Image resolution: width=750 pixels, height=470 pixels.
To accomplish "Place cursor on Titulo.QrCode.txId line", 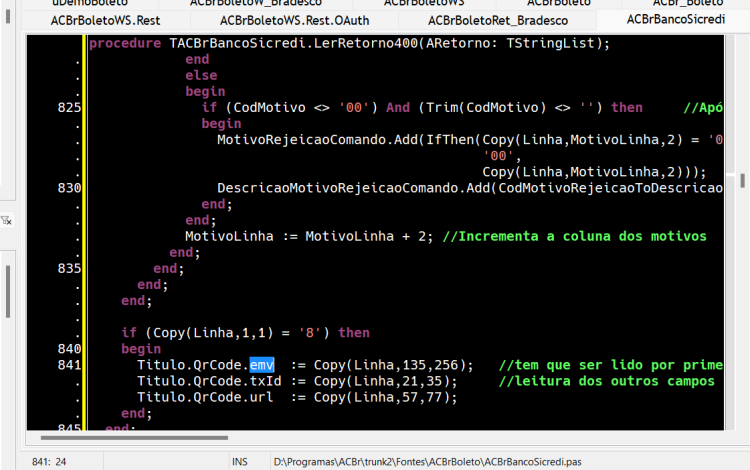I will 297,381.
